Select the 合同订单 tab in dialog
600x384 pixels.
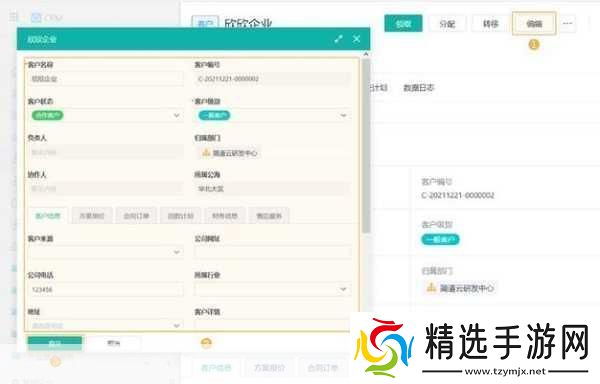click(x=136, y=216)
